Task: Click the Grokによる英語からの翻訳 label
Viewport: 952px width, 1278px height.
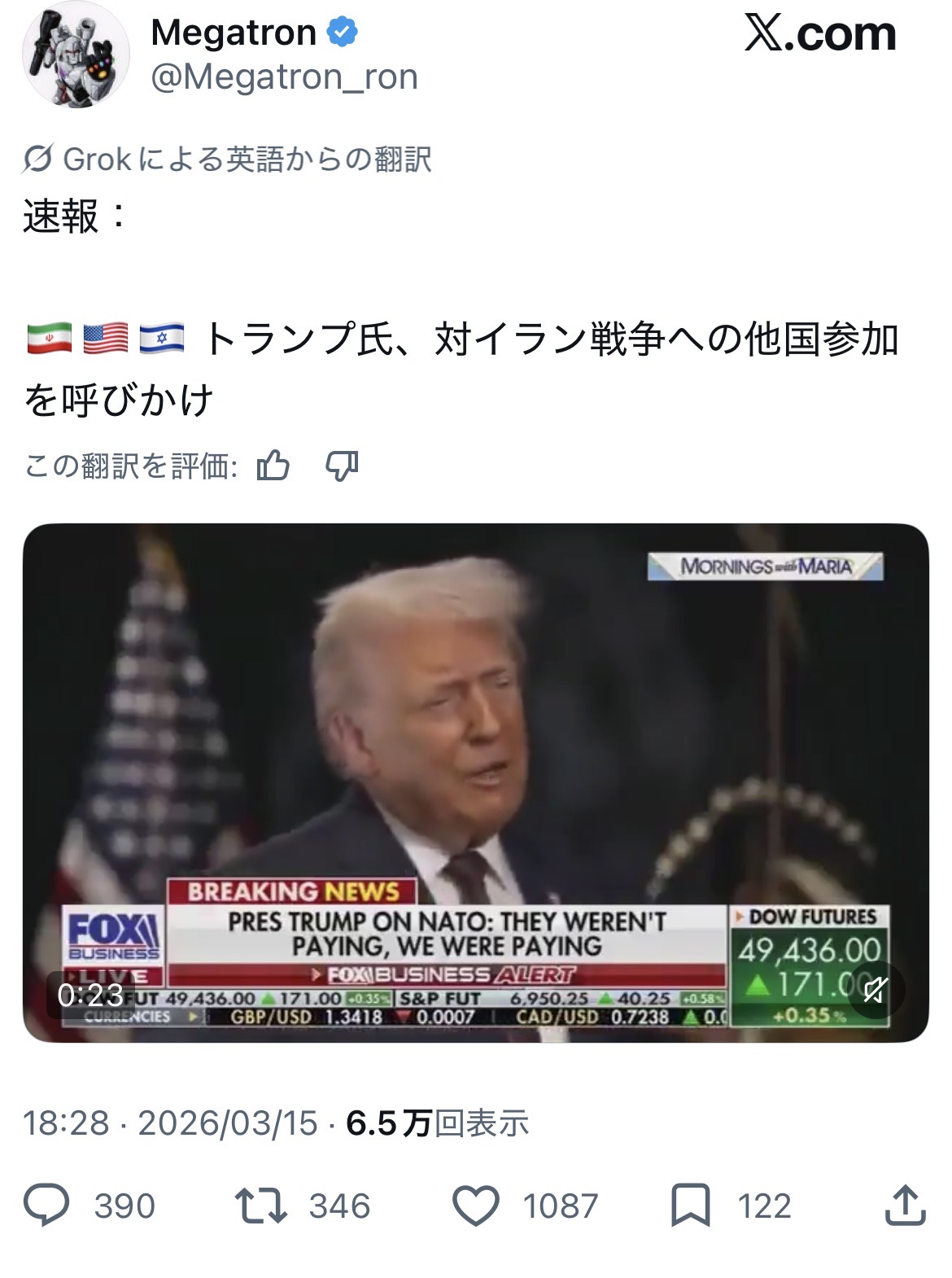Action: pos(247,159)
